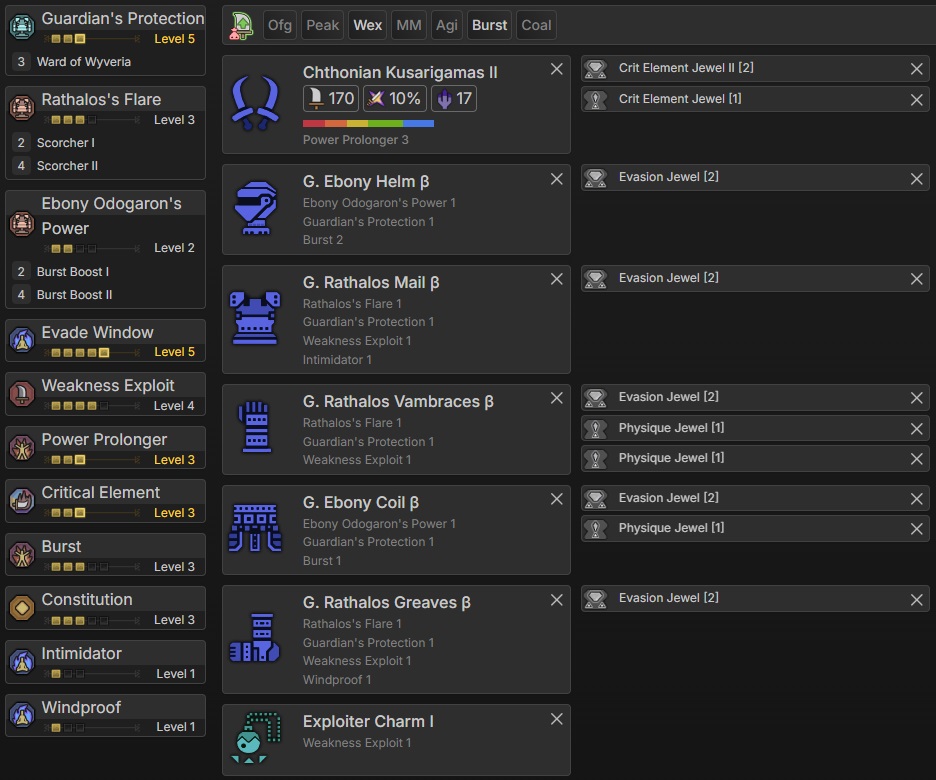
Task: Enable the Peak buff toggle
Action: [322, 25]
